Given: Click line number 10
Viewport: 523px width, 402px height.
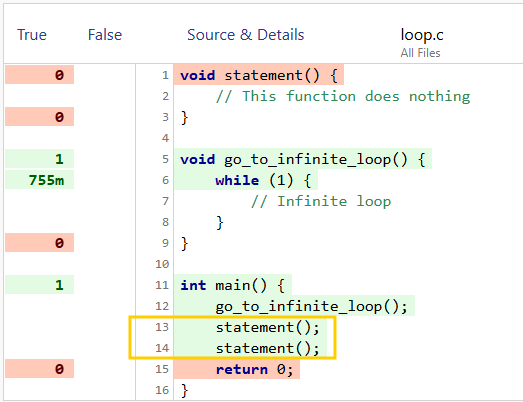Looking at the screenshot, I should click(162, 264).
